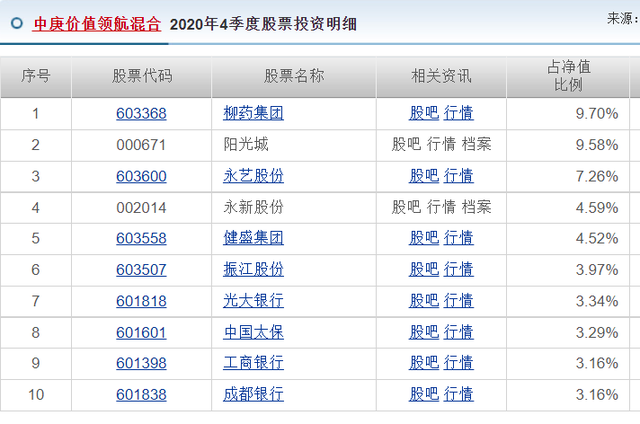Open 中国太保 stock page

(x=253, y=333)
